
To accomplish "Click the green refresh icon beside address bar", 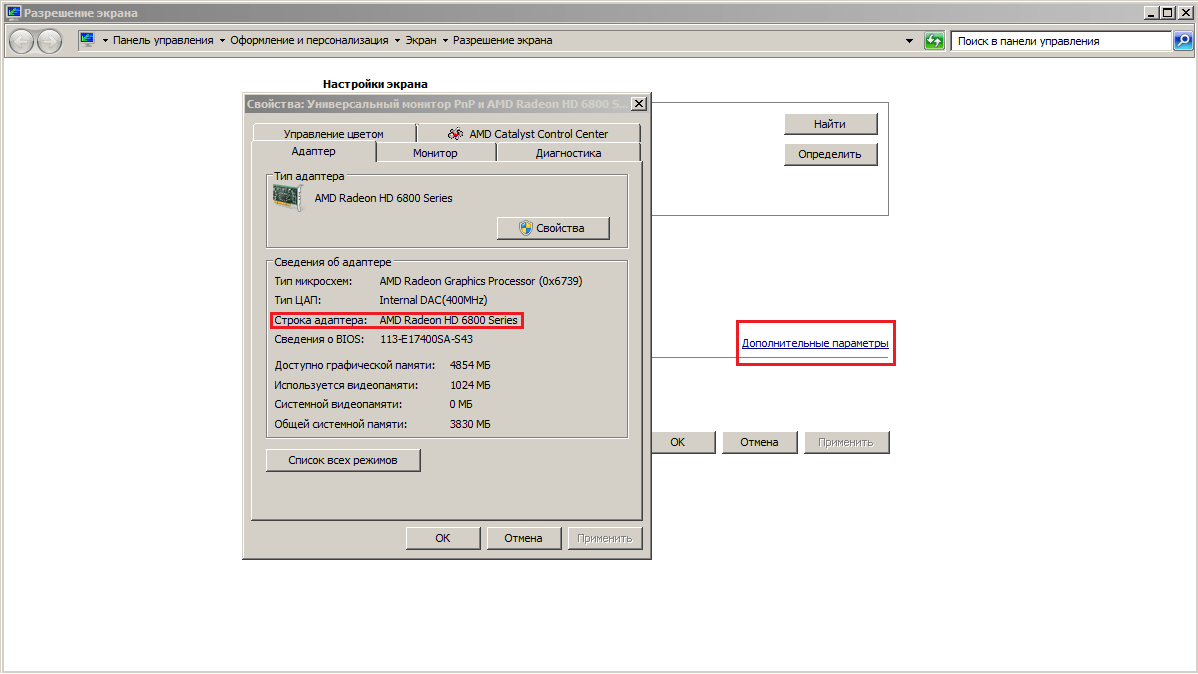I will pos(934,41).
